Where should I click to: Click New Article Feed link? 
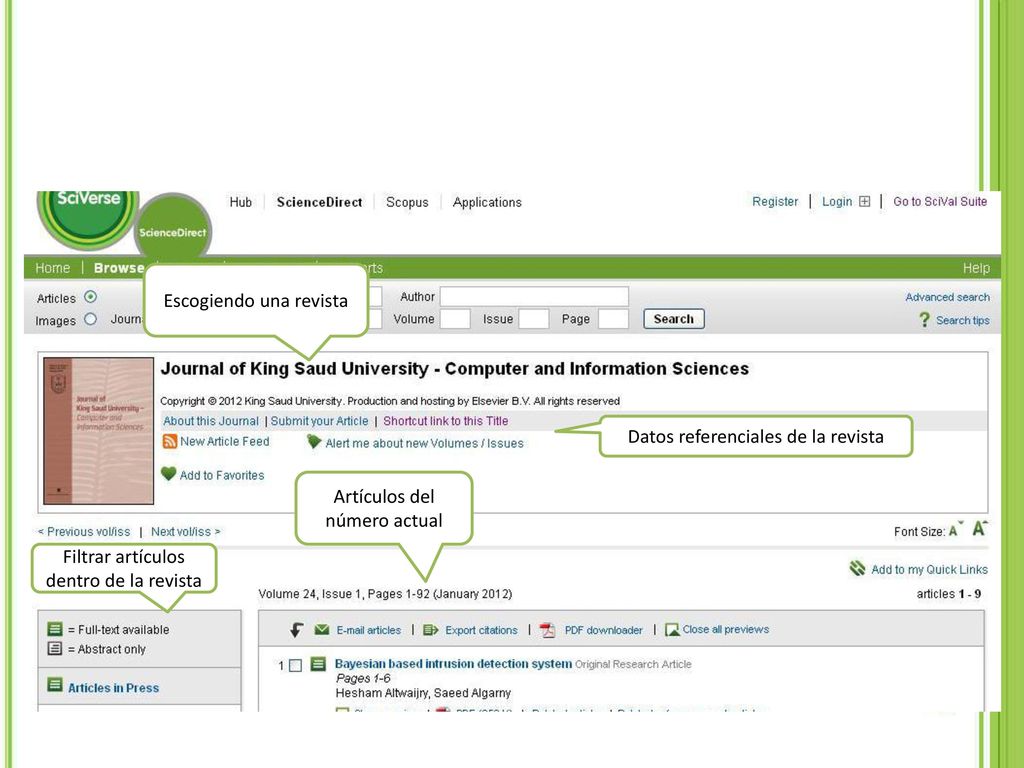pos(224,441)
